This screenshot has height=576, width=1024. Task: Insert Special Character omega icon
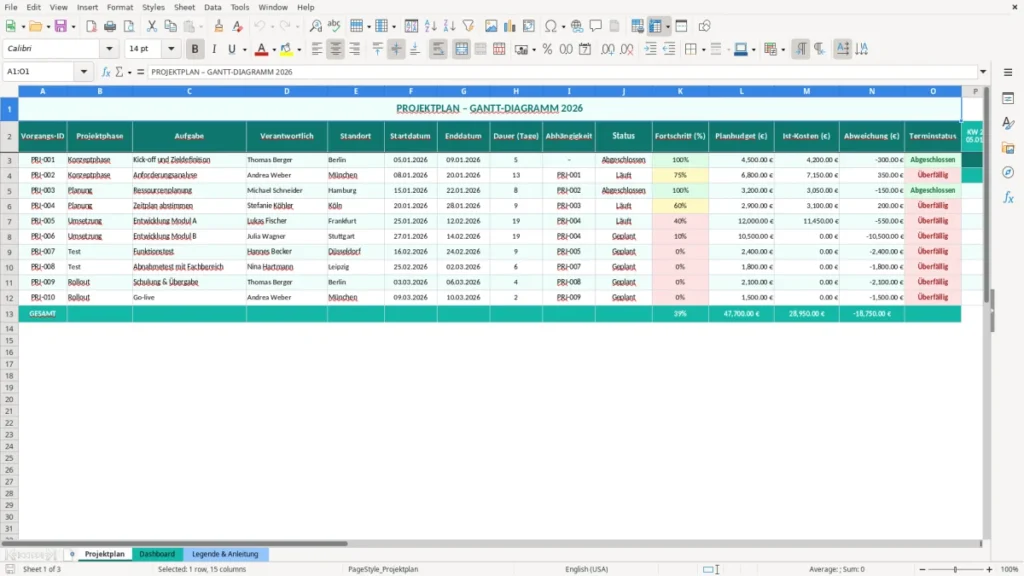[551, 26]
